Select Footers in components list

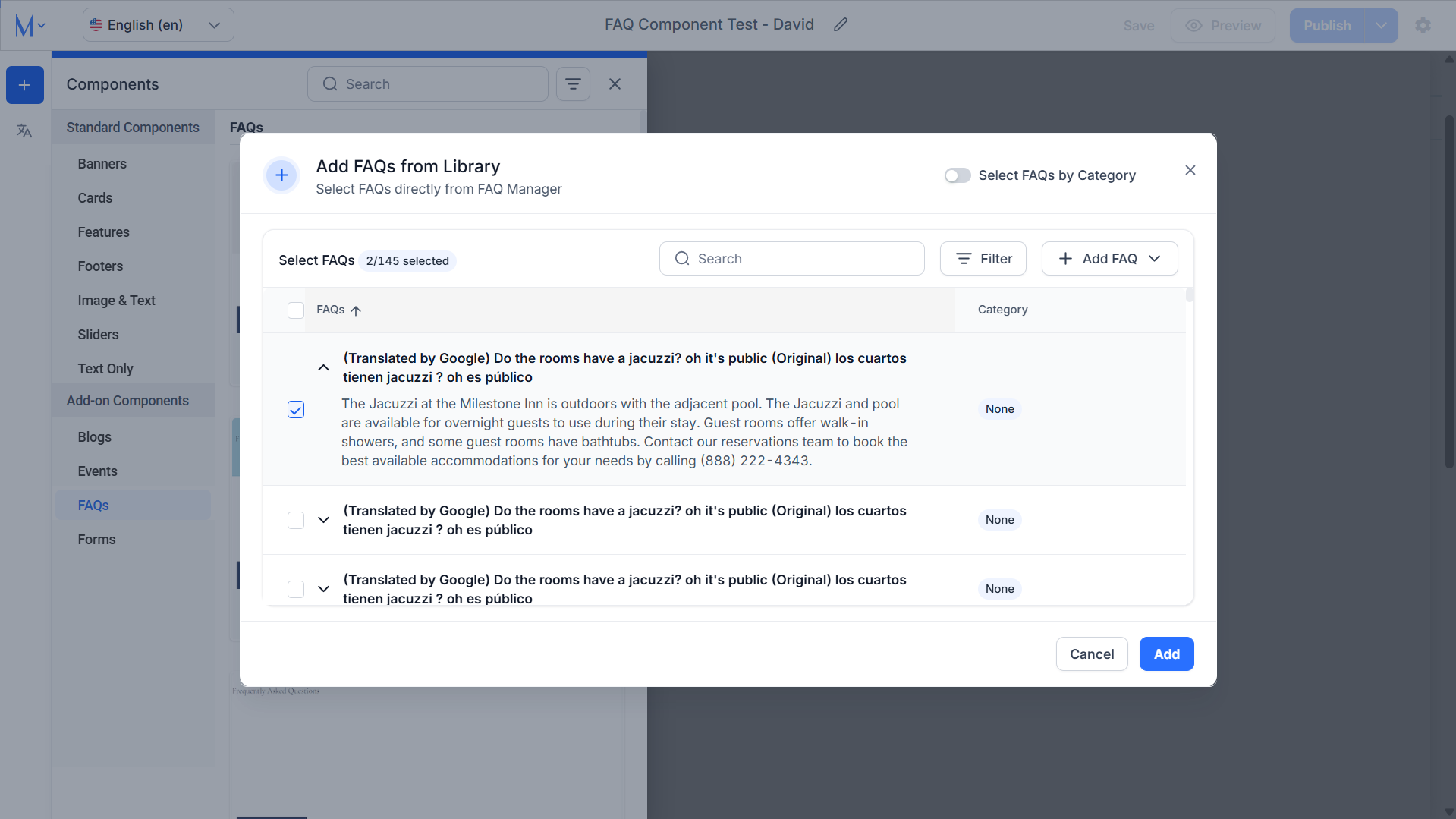click(100, 266)
